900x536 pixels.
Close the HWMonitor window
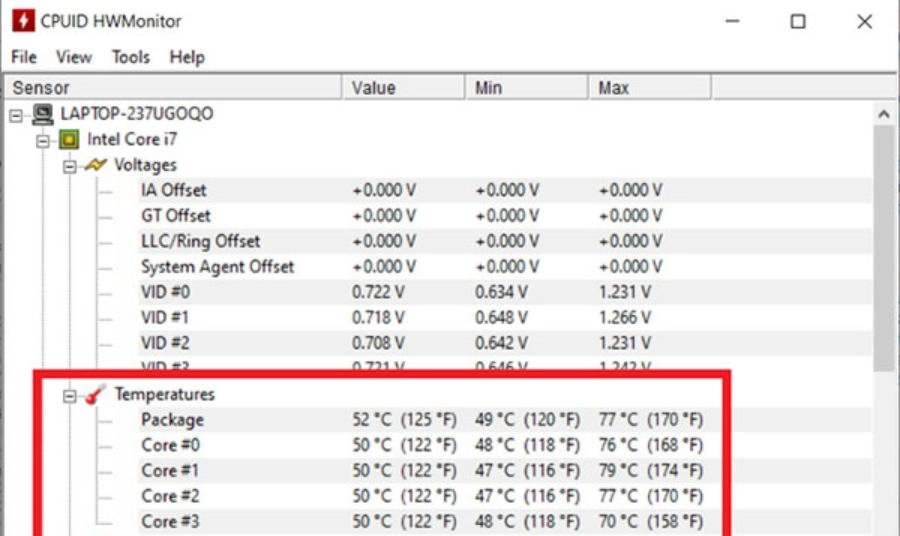tap(864, 21)
